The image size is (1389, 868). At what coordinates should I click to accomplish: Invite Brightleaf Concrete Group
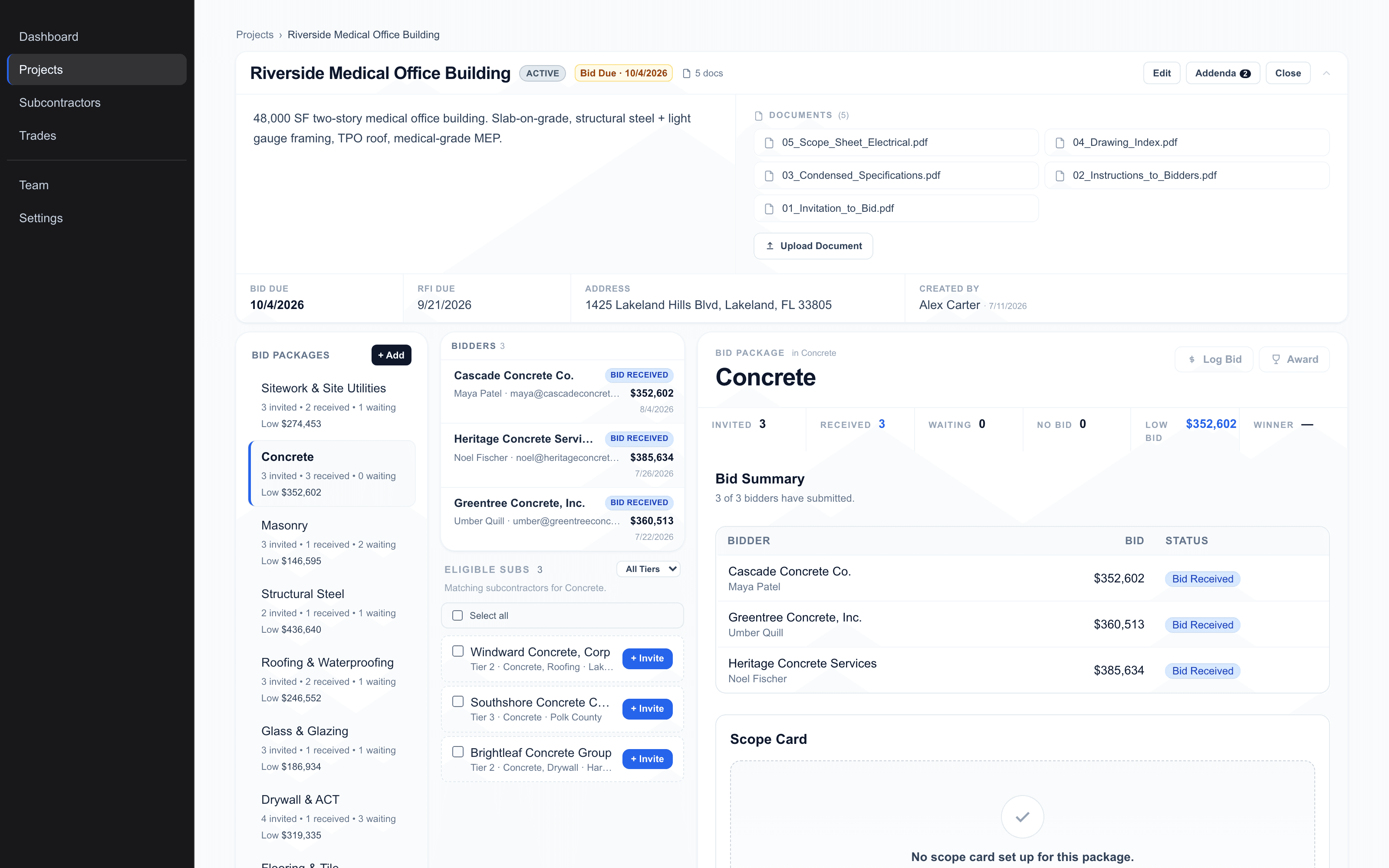[x=648, y=759]
